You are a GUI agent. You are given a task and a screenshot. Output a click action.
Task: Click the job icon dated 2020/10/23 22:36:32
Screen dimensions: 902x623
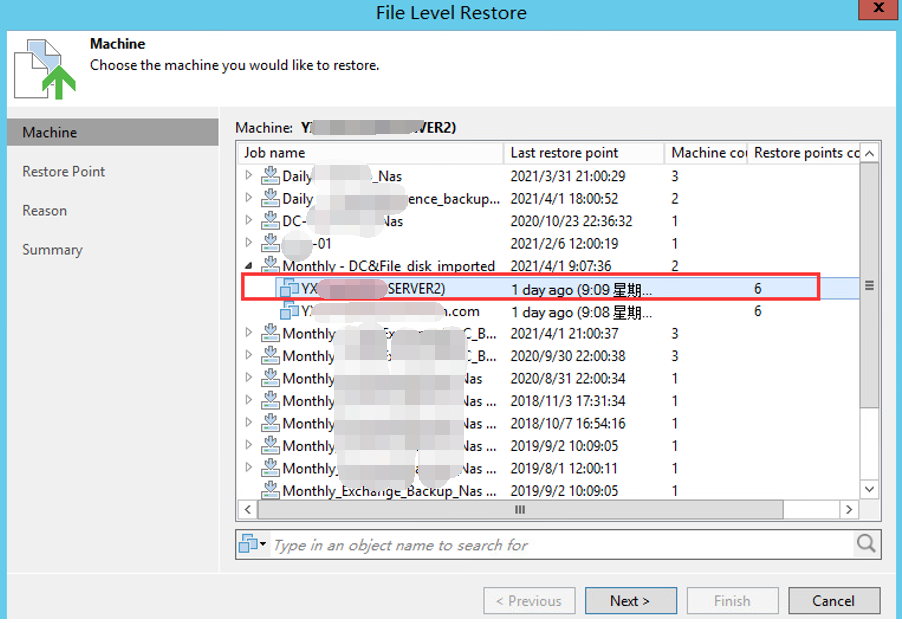pyautogui.click(x=270, y=221)
